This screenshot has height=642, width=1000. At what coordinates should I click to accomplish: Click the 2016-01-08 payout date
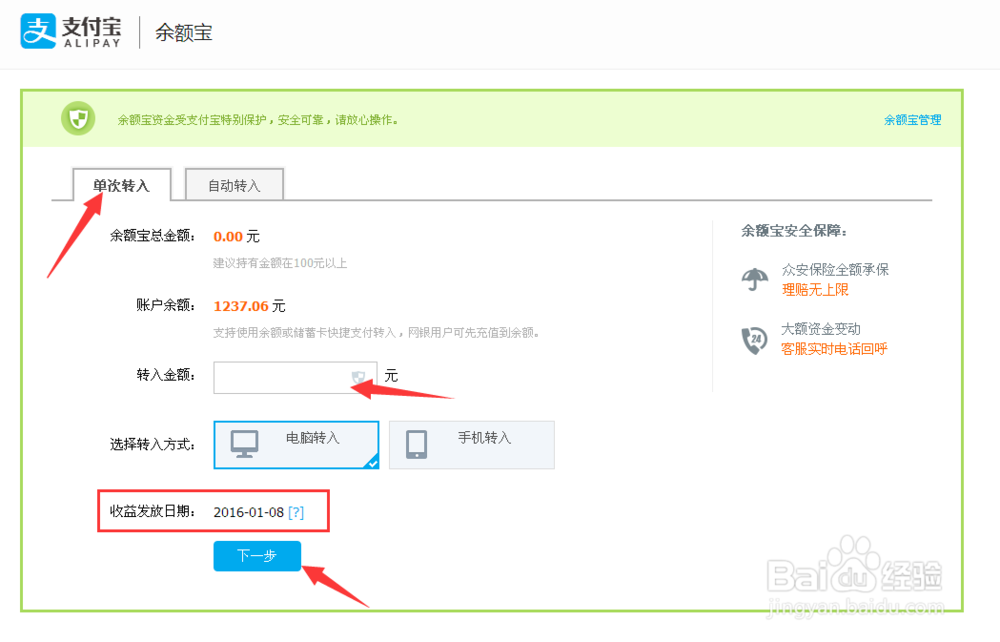pyautogui.click(x=249, y=512)
